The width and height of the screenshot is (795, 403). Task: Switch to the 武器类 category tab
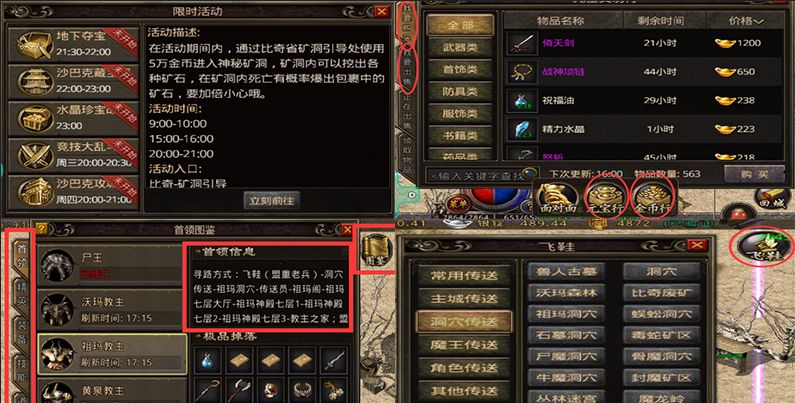tap(460, 48)
